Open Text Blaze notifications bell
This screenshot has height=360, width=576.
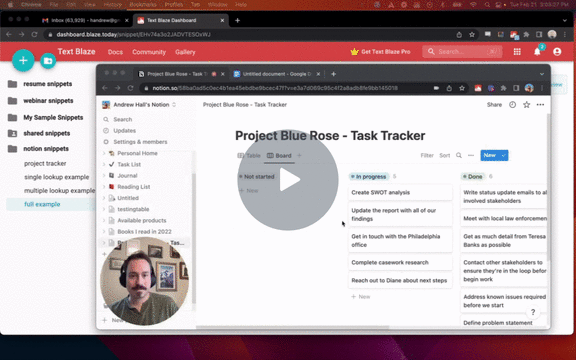(x=537, y=52)
